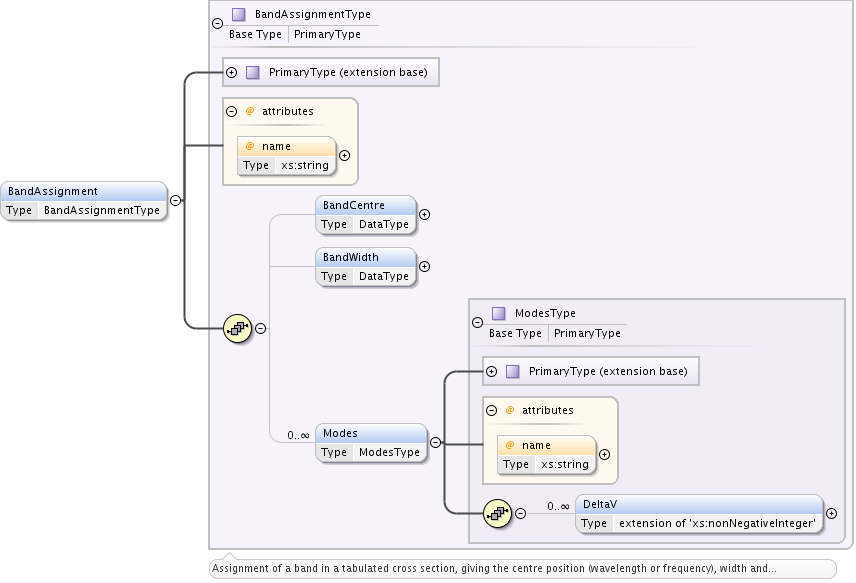
Task: Click the @ icon next to upper attributes
Action: [250, 111]
